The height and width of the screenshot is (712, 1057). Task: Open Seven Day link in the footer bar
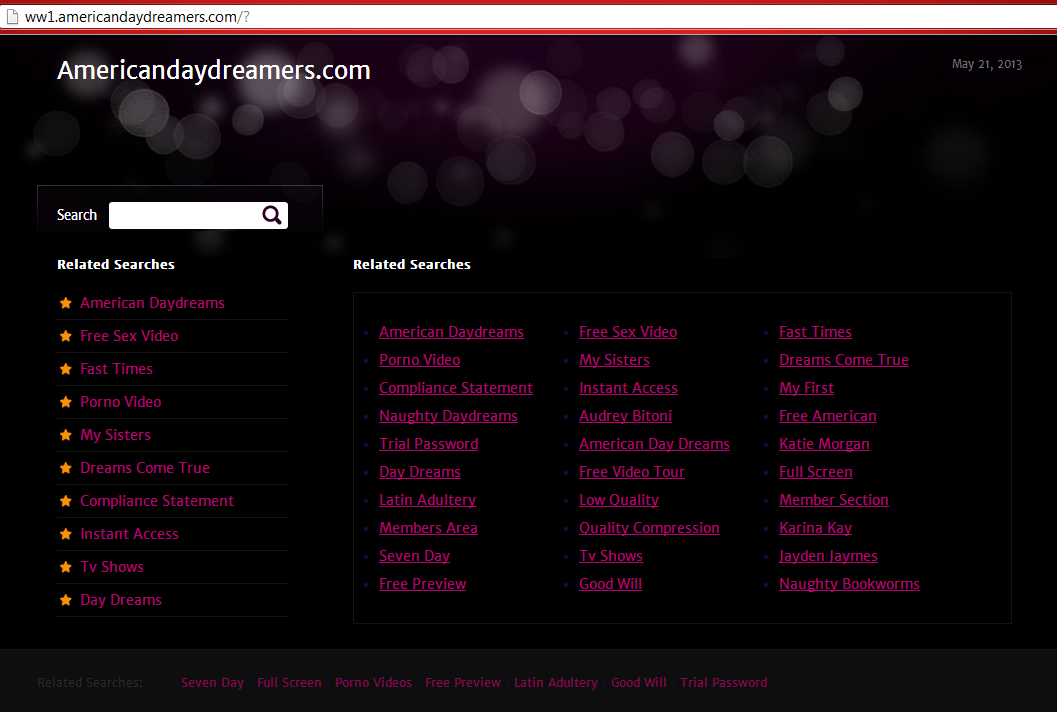click(x=212, y=682)
